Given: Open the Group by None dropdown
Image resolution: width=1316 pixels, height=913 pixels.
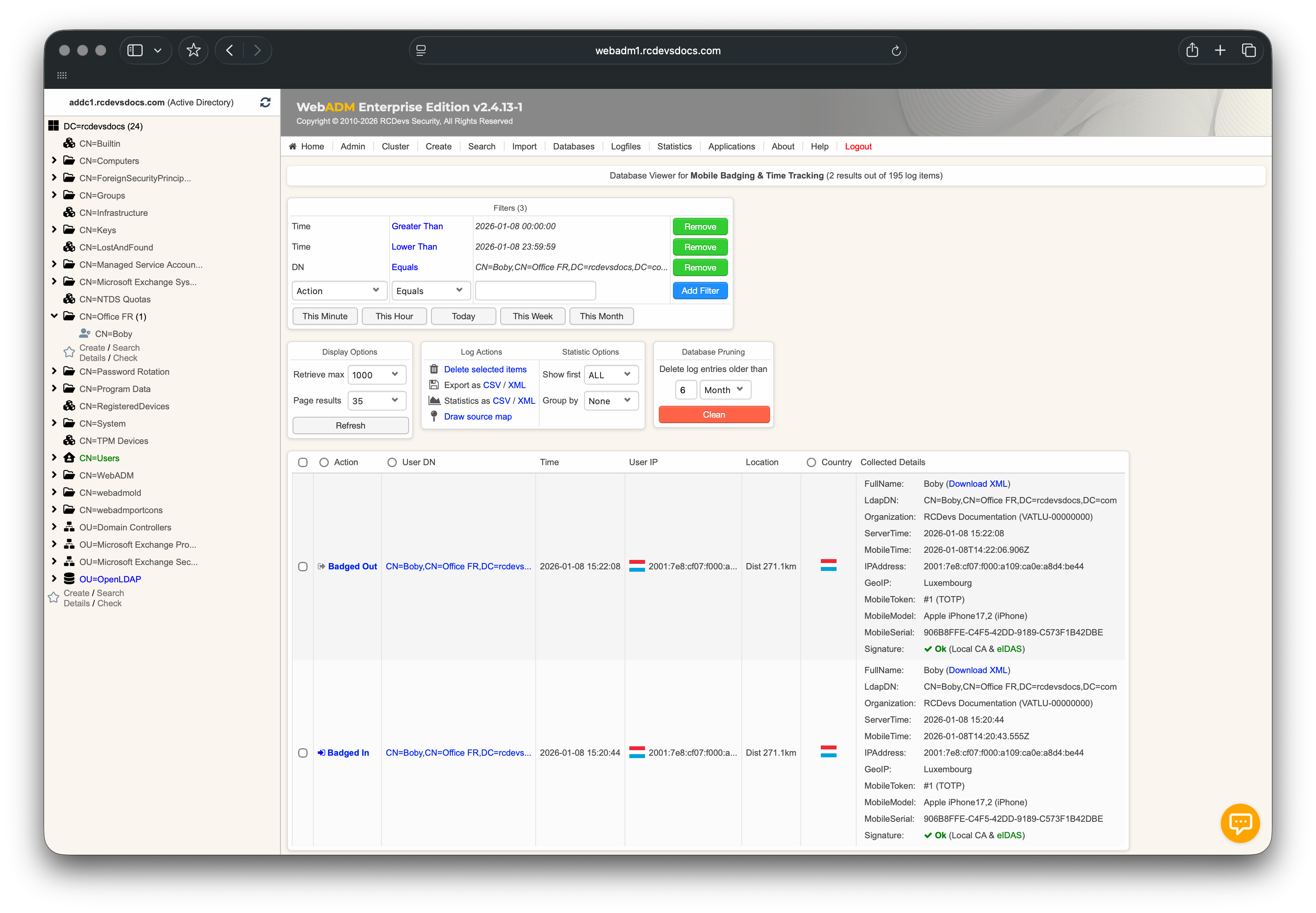Looking at the screenshot, I should point(610,401).
